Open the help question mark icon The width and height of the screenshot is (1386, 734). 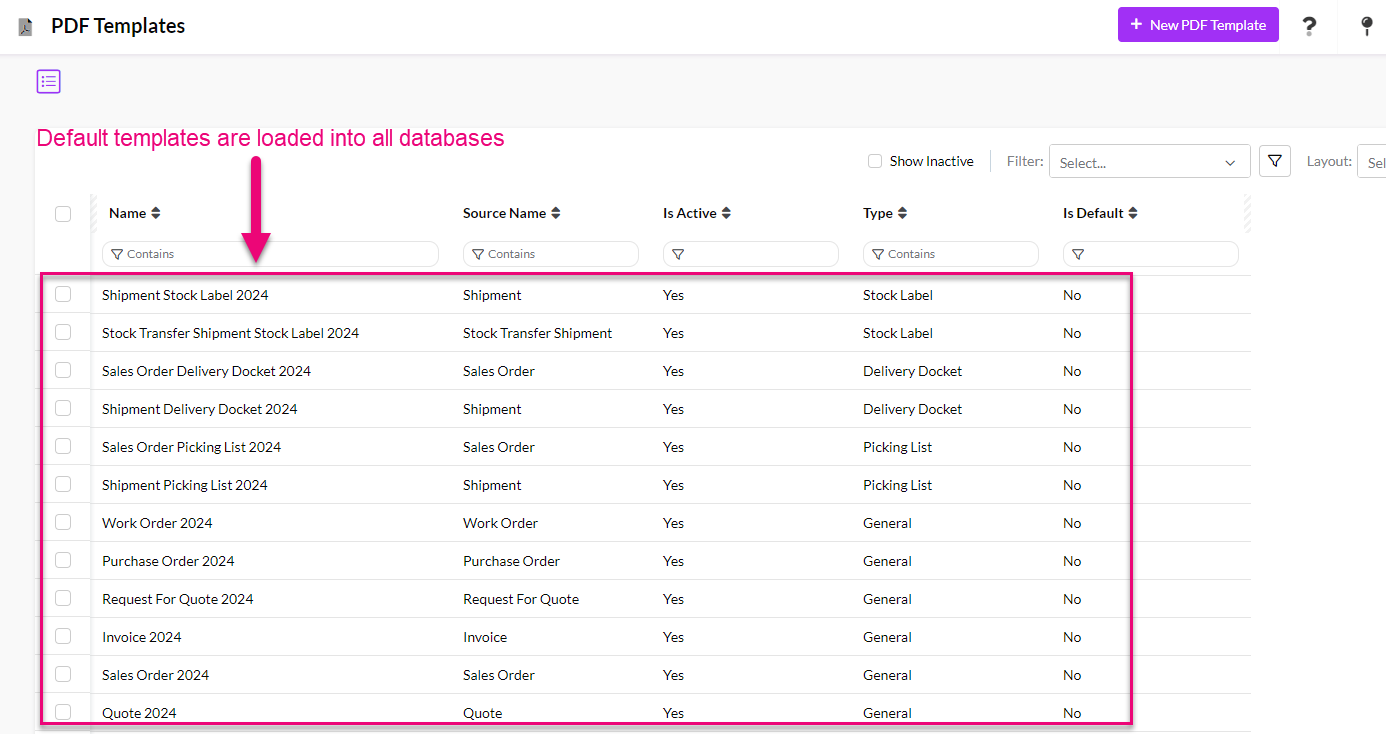tap(1308, 26)
